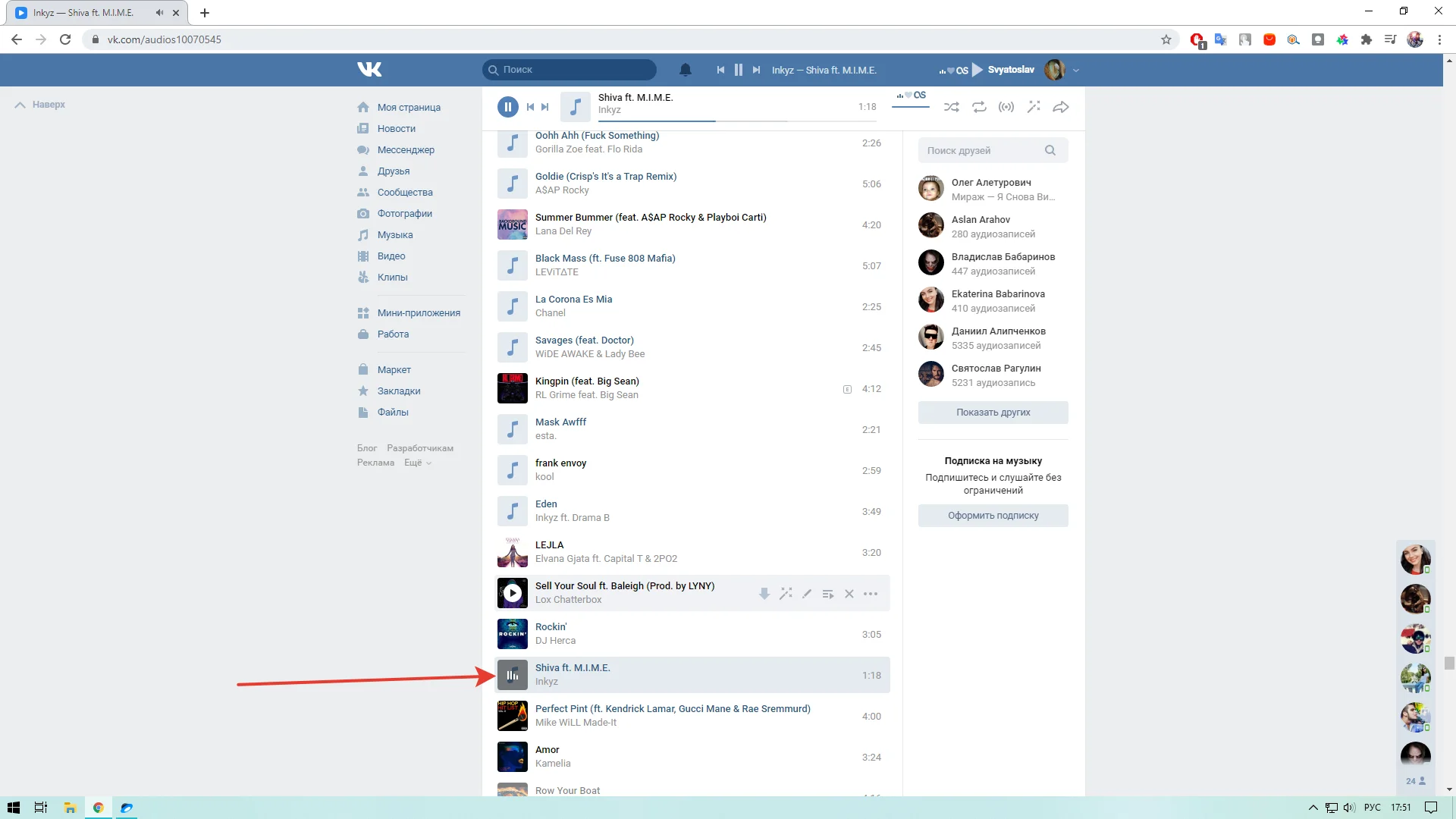Screen dimensions: 1456x819
Task: Click the share arrow icon in player
Action: 1061,107
